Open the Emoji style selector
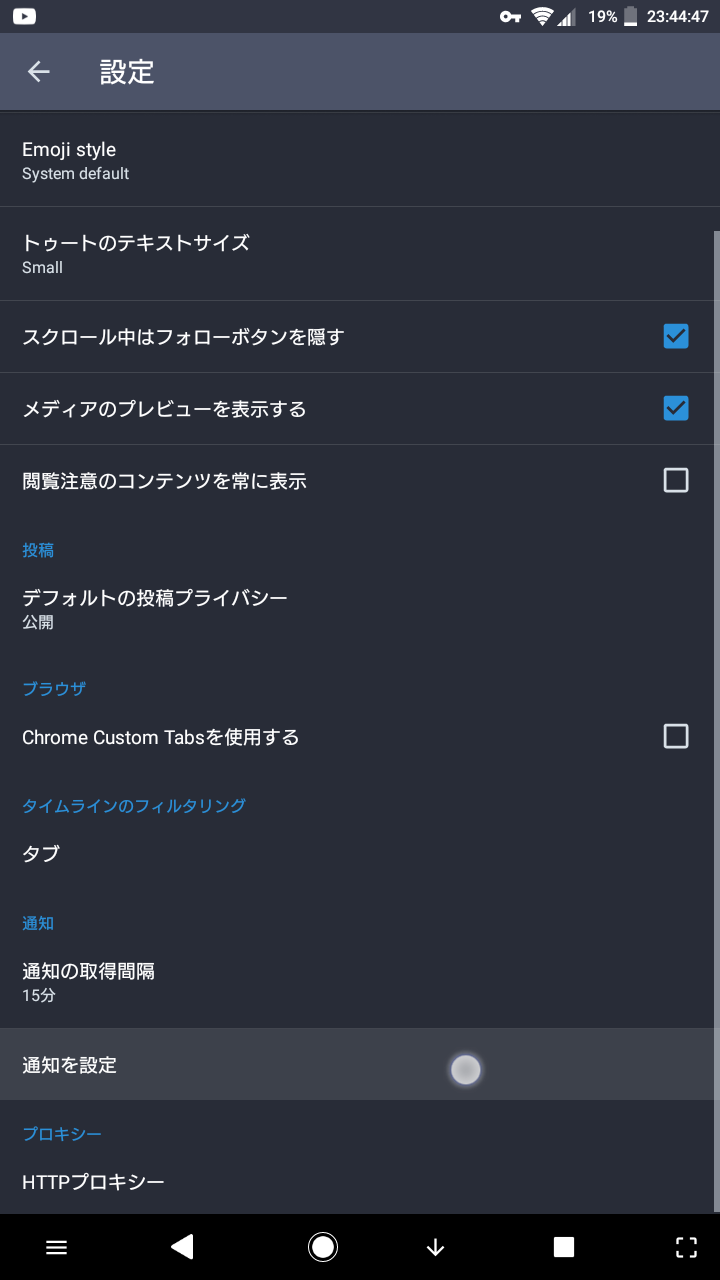Screen dimensions: 720x1280 [360, 161]
